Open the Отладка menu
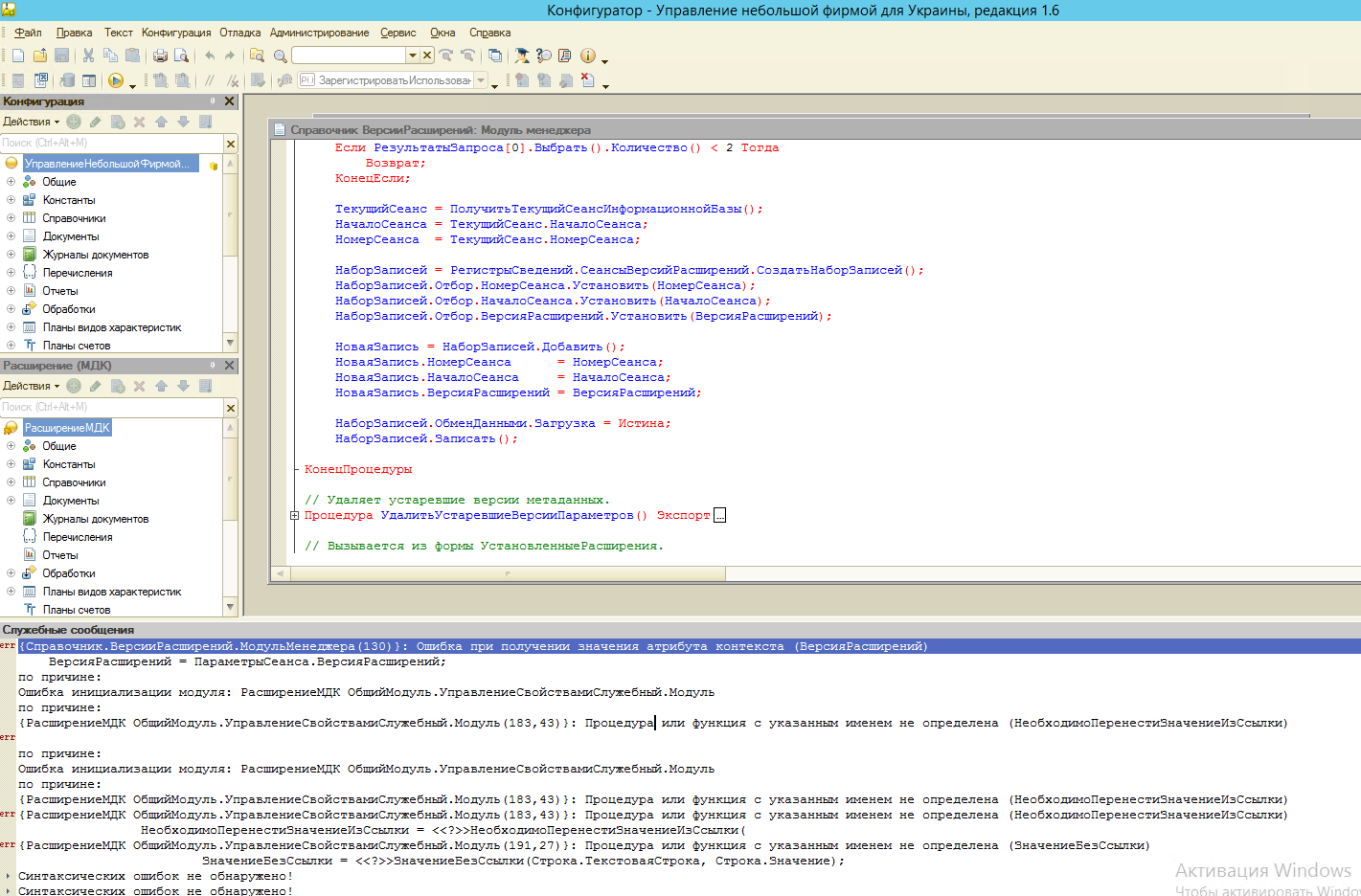 click(239, 33)
